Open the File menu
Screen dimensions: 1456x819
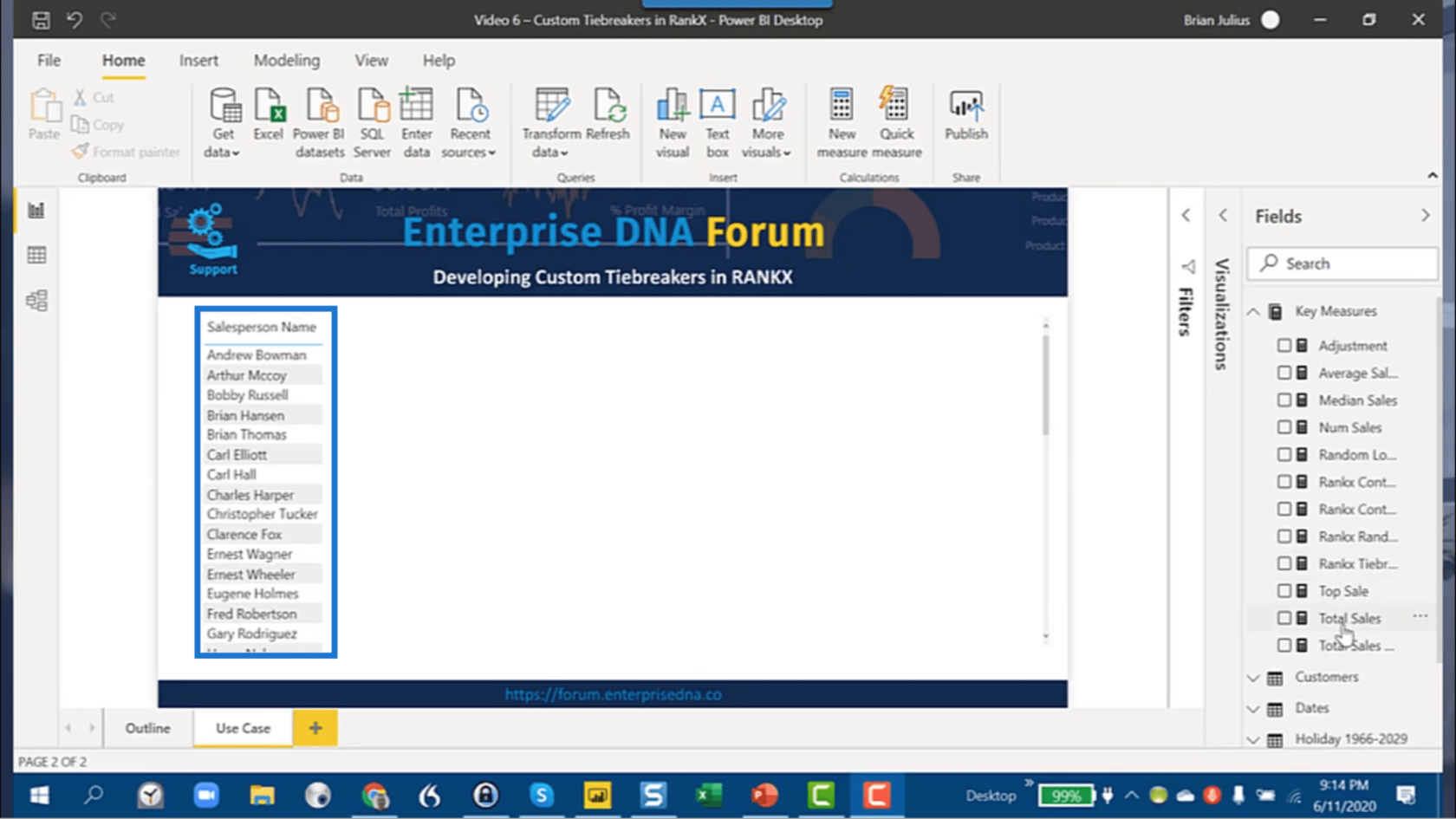[49, 61]
